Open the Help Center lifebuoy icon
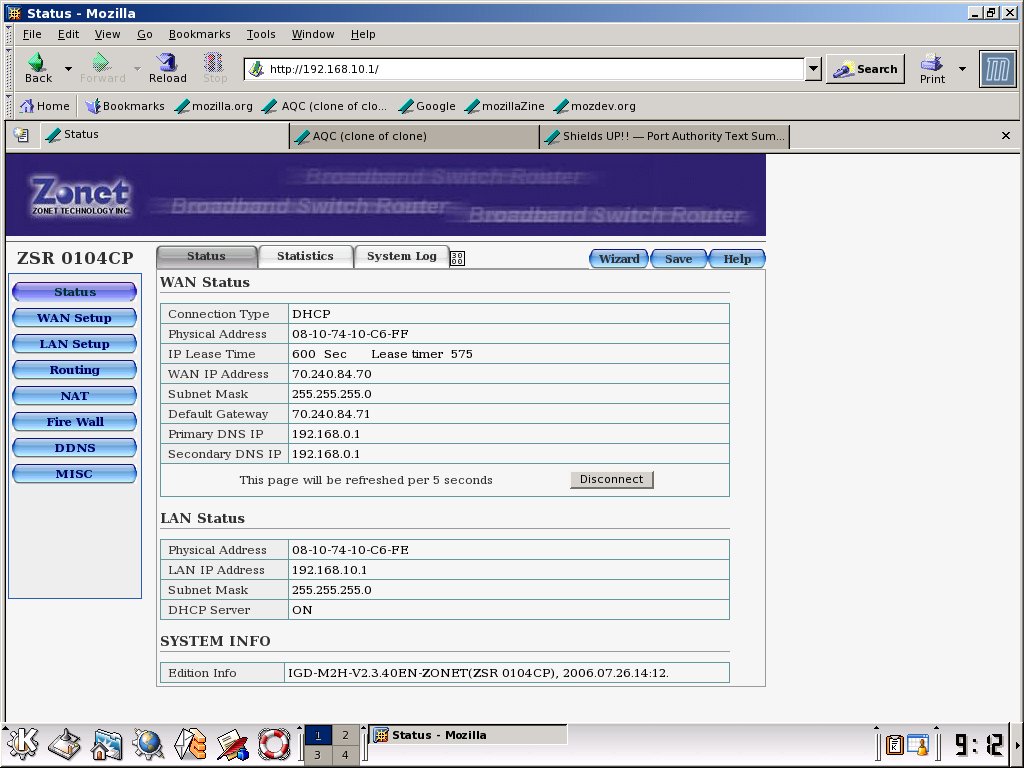 [x=274, y=743]
